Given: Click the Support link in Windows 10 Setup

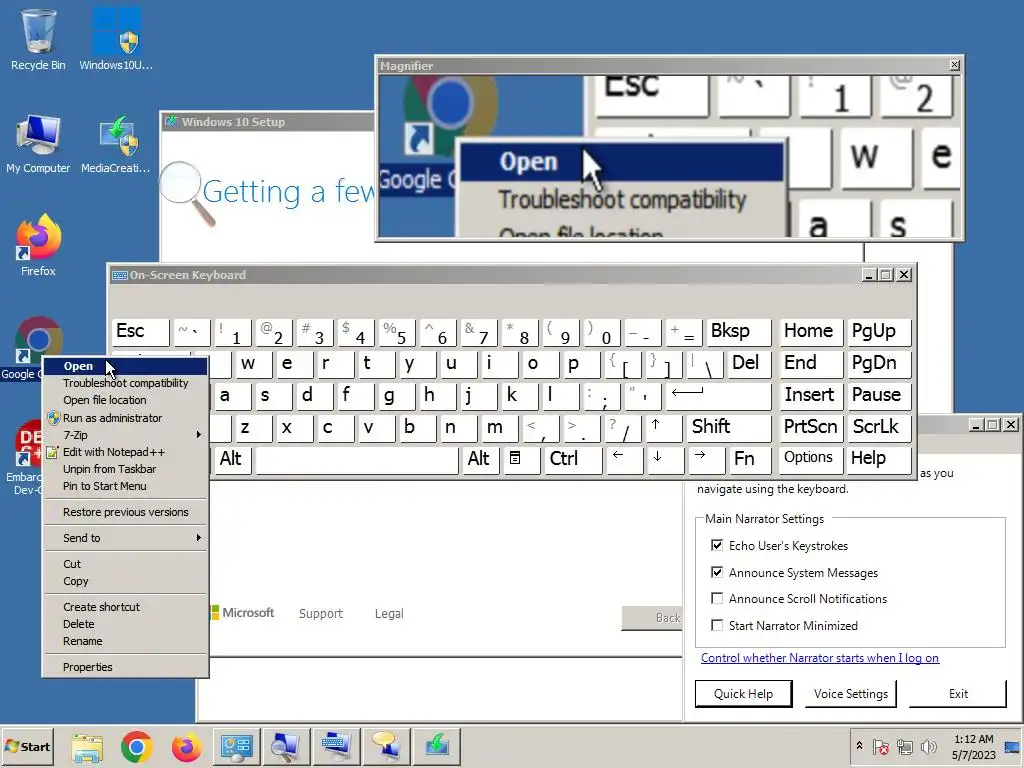Looking at the screenshot, I should click(x=321, y=614).
